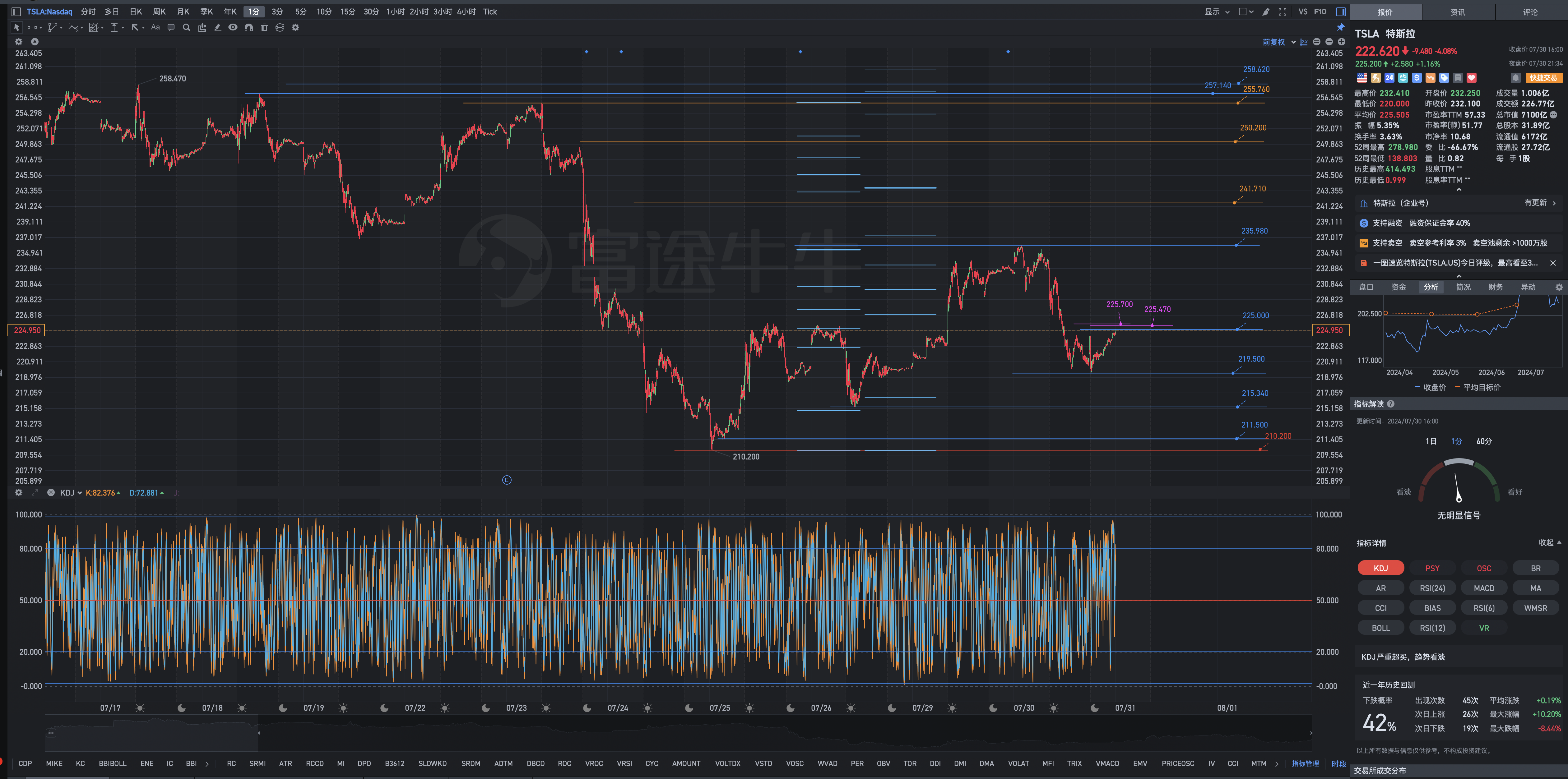Image resolution: width=1568 pixels, height=779 pixels.
Task: Open the 财务 financials tab
Action: 1495,287
